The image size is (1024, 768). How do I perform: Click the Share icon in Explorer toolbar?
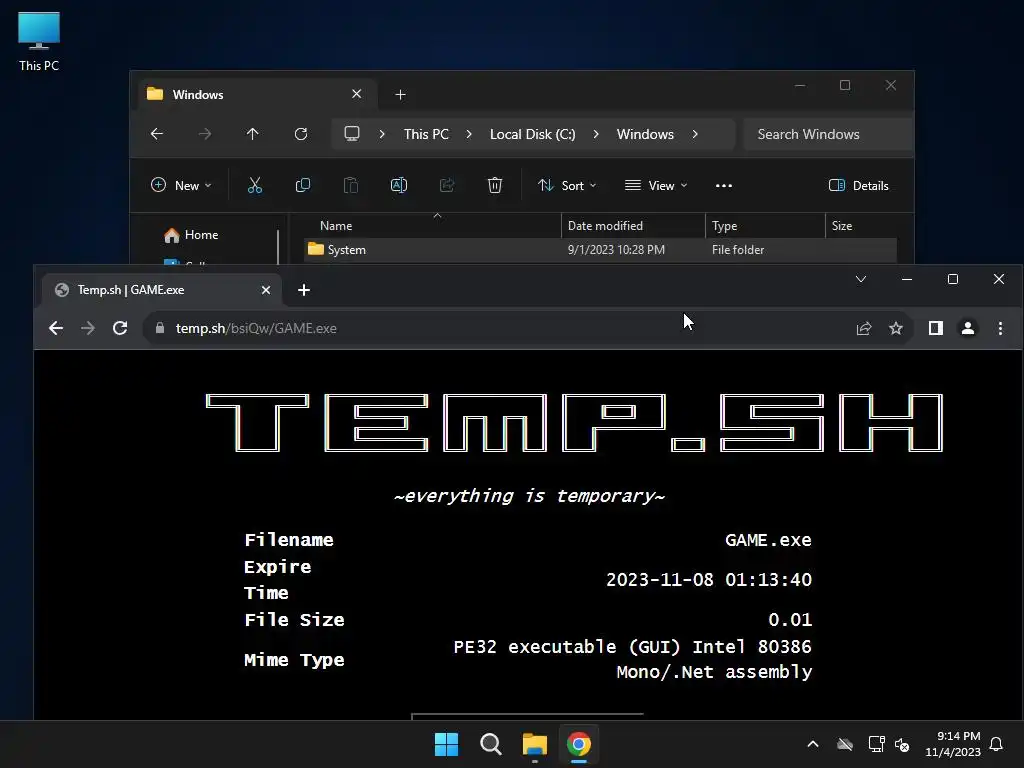[447, 185]
